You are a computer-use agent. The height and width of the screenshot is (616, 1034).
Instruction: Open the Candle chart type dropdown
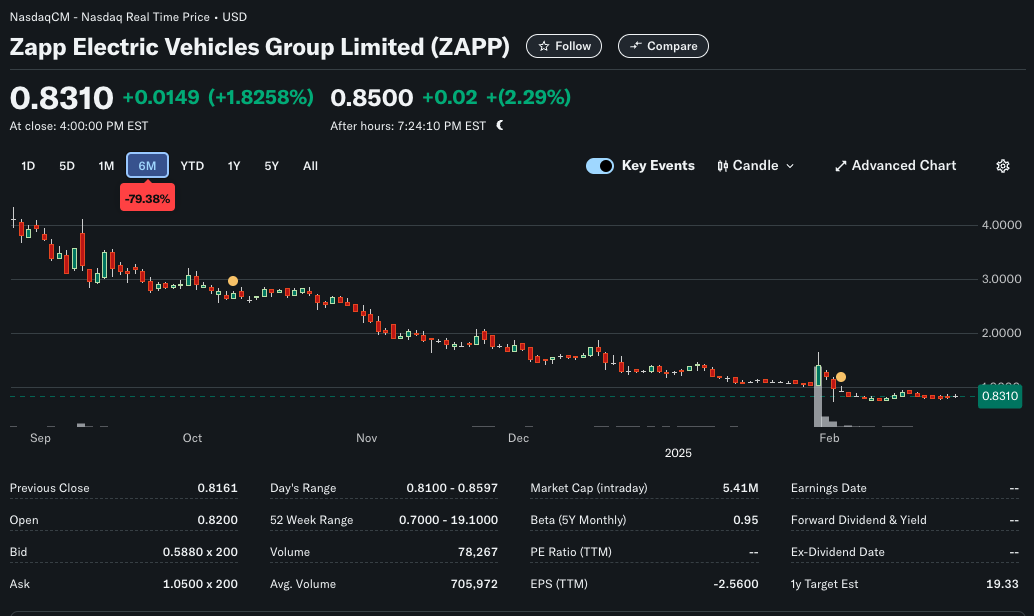coord(756,166)
